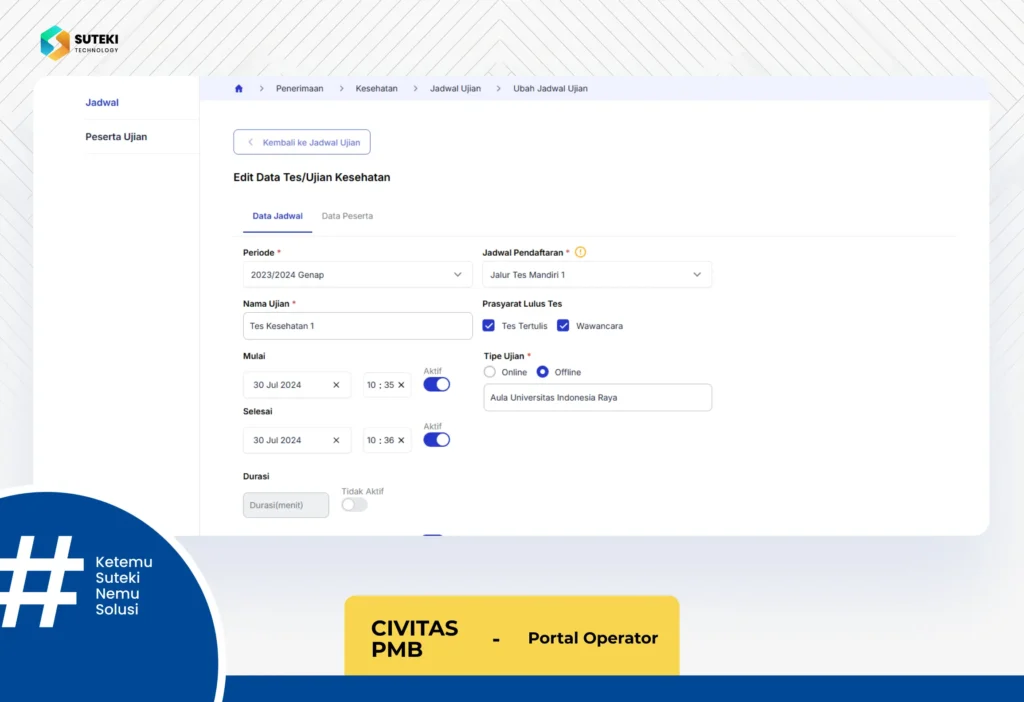Open Jadwal Ujian breadcrumb link
The width and height of the screenshot is (1024, 702).
(455, 89)
